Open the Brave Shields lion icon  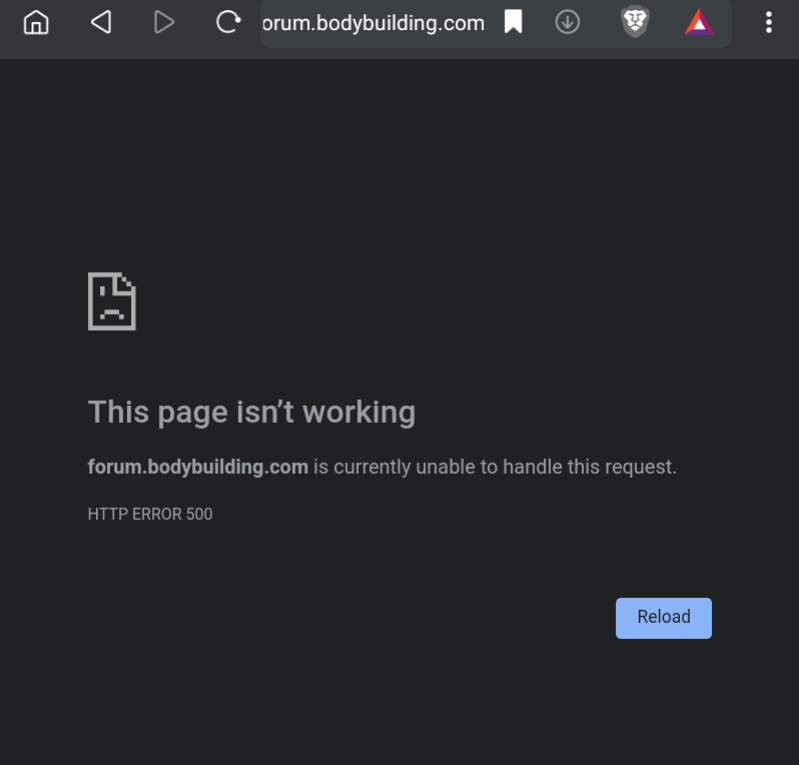pyautogui.click(x=635, y=22)
